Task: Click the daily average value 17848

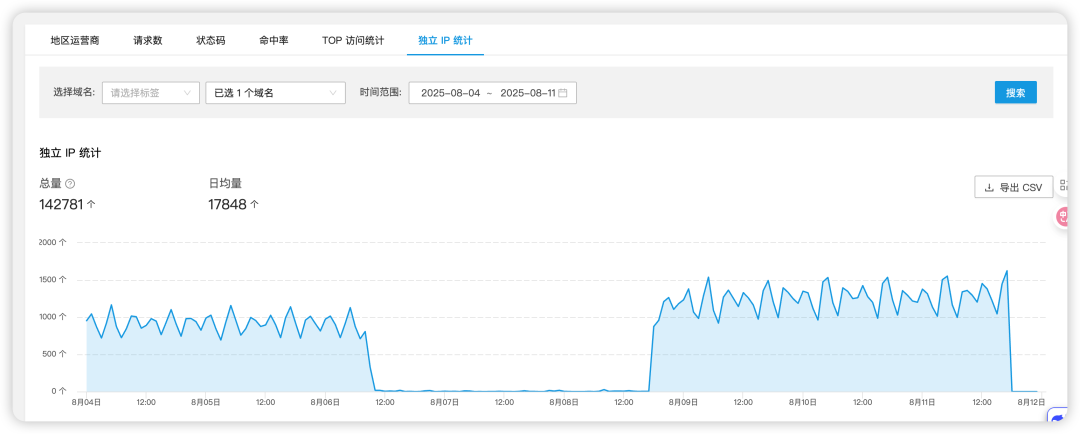Action: pos(227,204)
